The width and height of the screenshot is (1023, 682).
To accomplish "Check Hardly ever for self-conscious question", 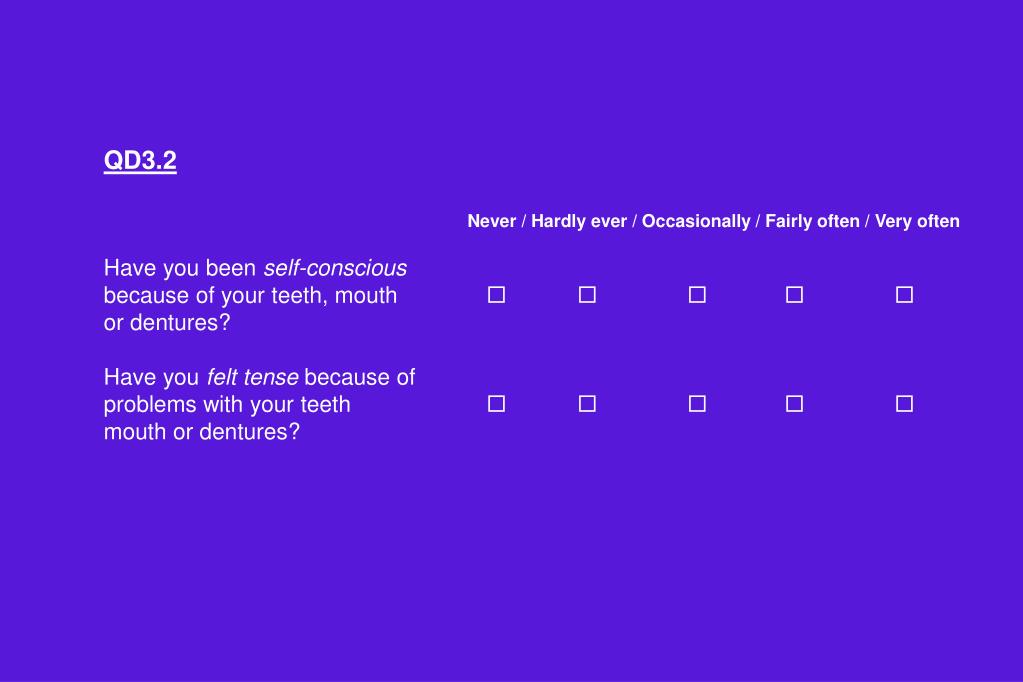I will point(587,295).
